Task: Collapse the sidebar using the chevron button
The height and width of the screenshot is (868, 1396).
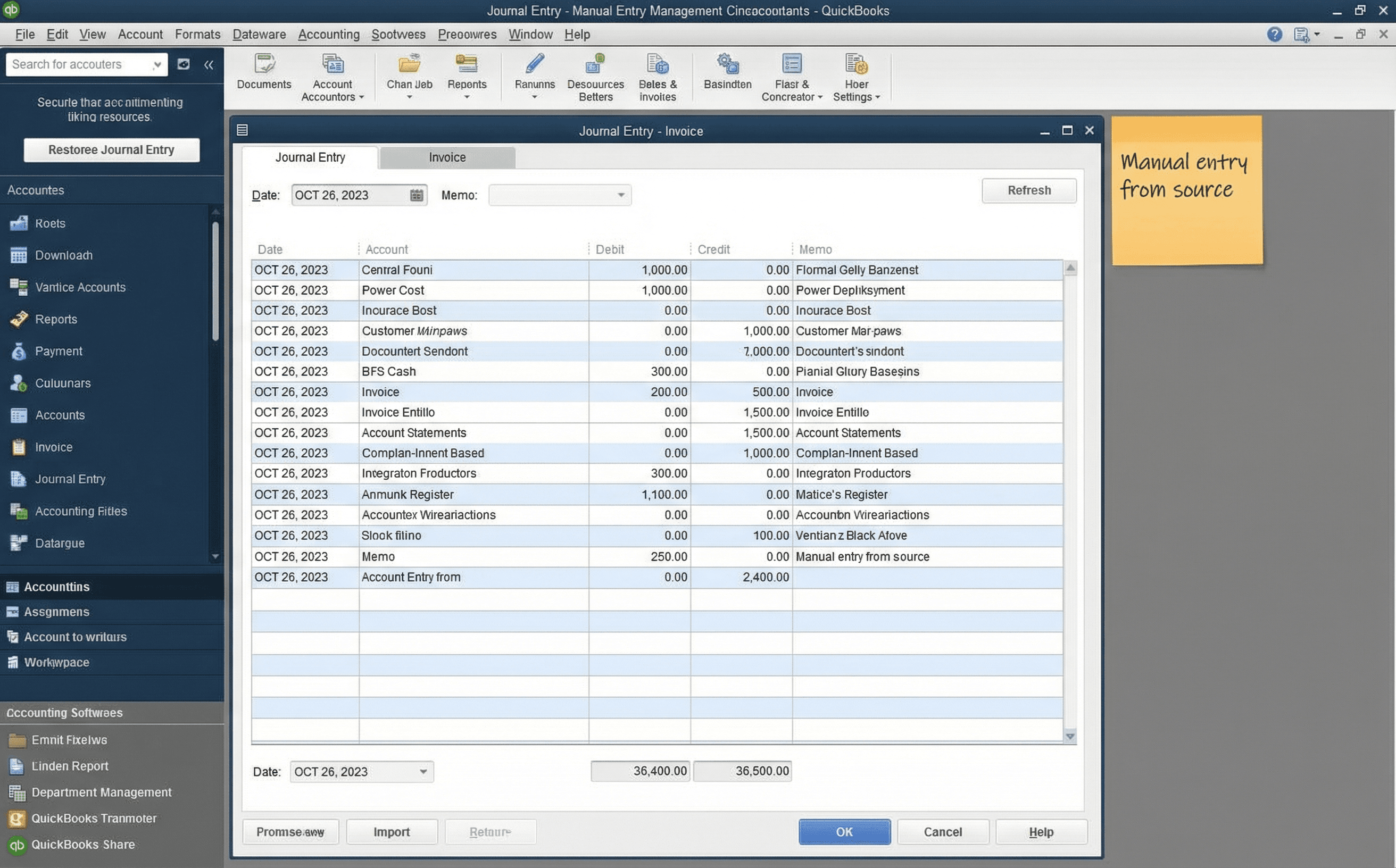Action: (209, 64)
